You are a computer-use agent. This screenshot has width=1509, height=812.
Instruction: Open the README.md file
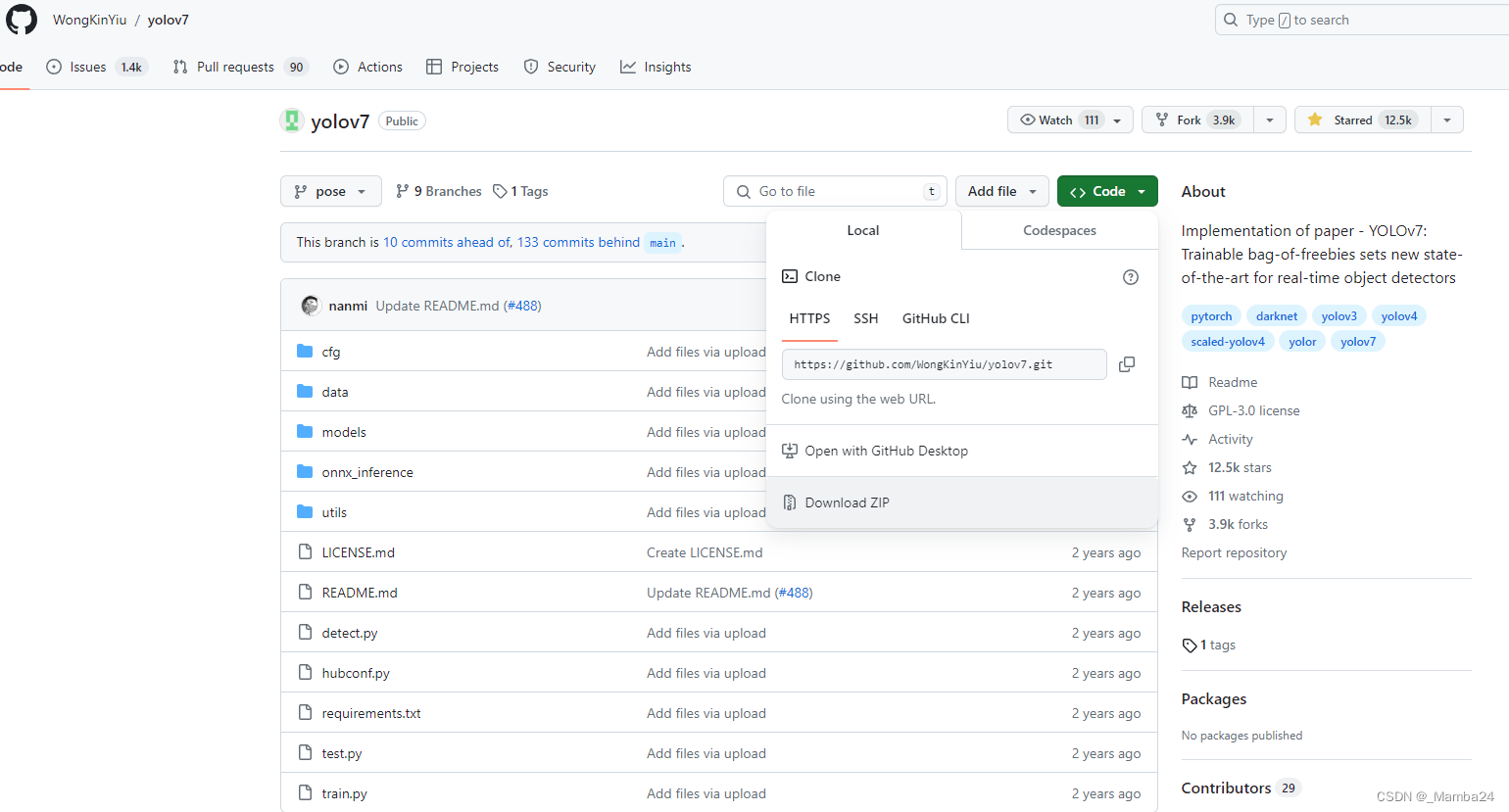pyautogui.click(x=360, y=593)
